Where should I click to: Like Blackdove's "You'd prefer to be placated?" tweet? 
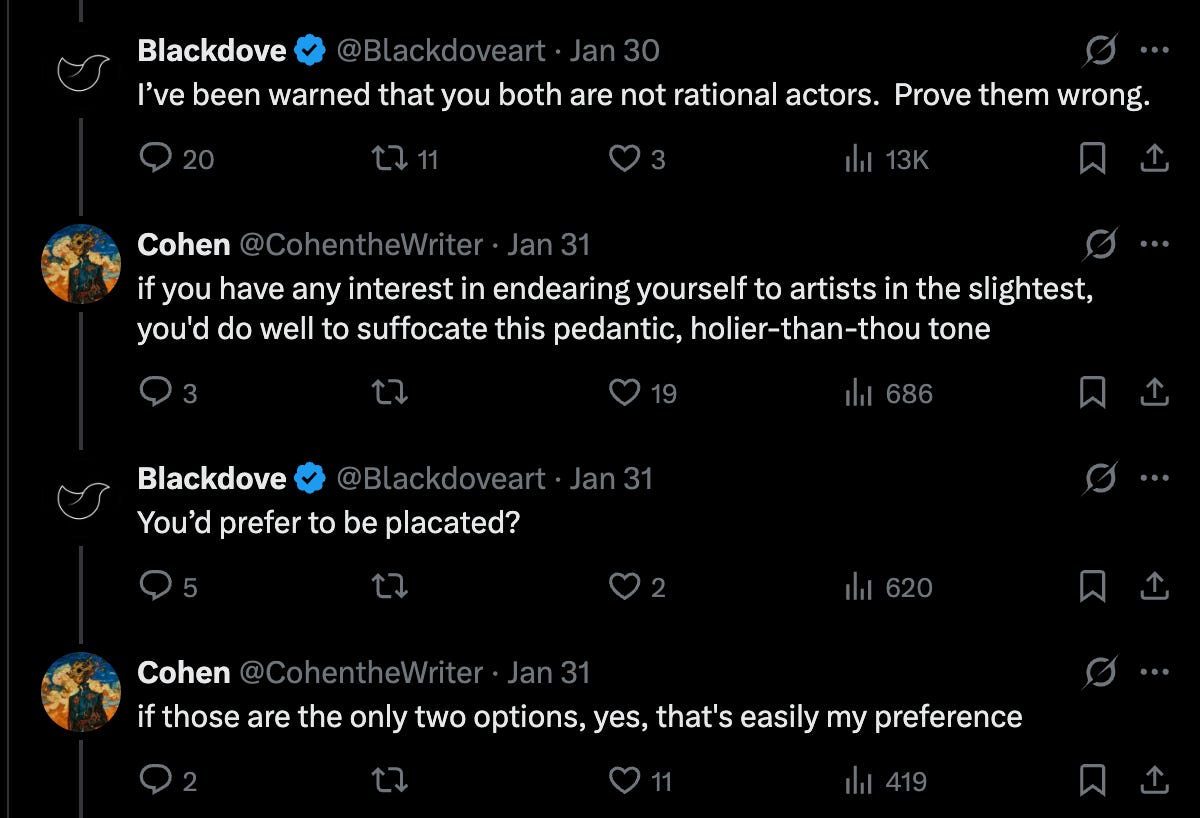(625, 587)
